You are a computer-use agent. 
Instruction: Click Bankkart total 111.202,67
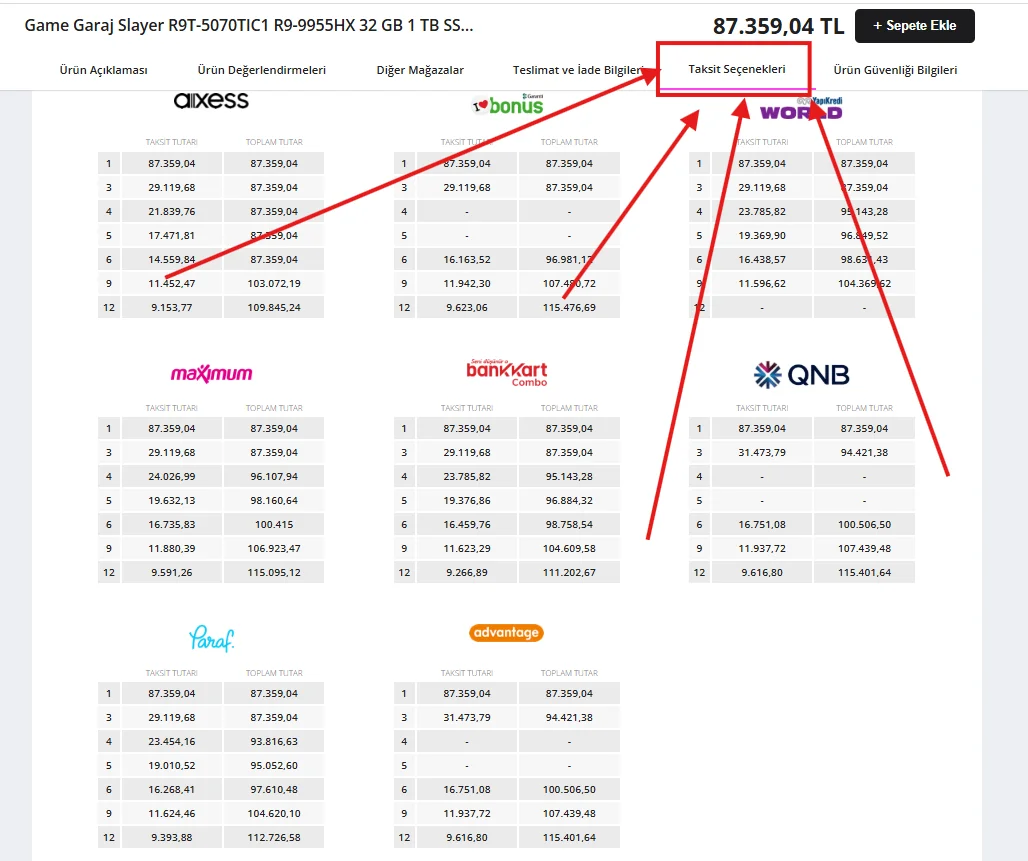point(569,572)
